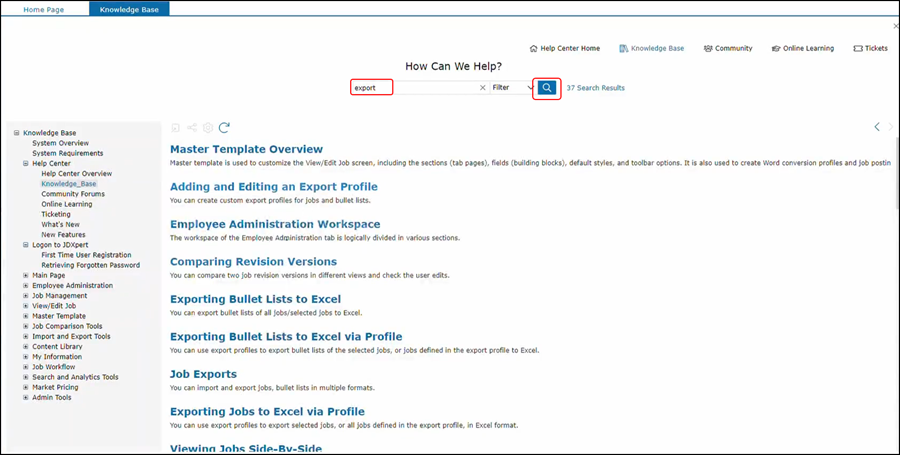
Task: Go to the previous page using the left arrow
Action: (877, 127)
